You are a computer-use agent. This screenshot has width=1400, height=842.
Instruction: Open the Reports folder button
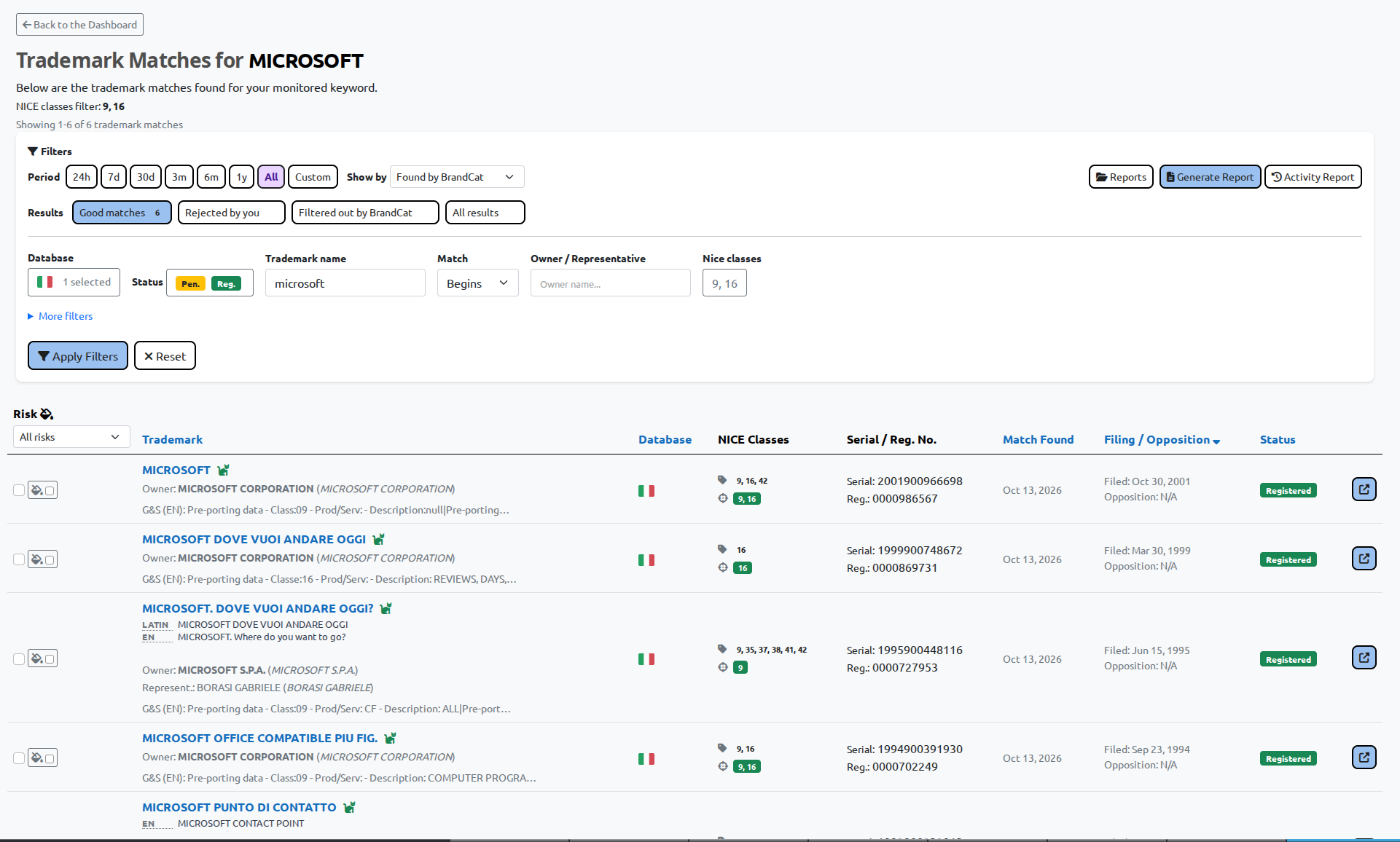click(x=1121, y=177)
